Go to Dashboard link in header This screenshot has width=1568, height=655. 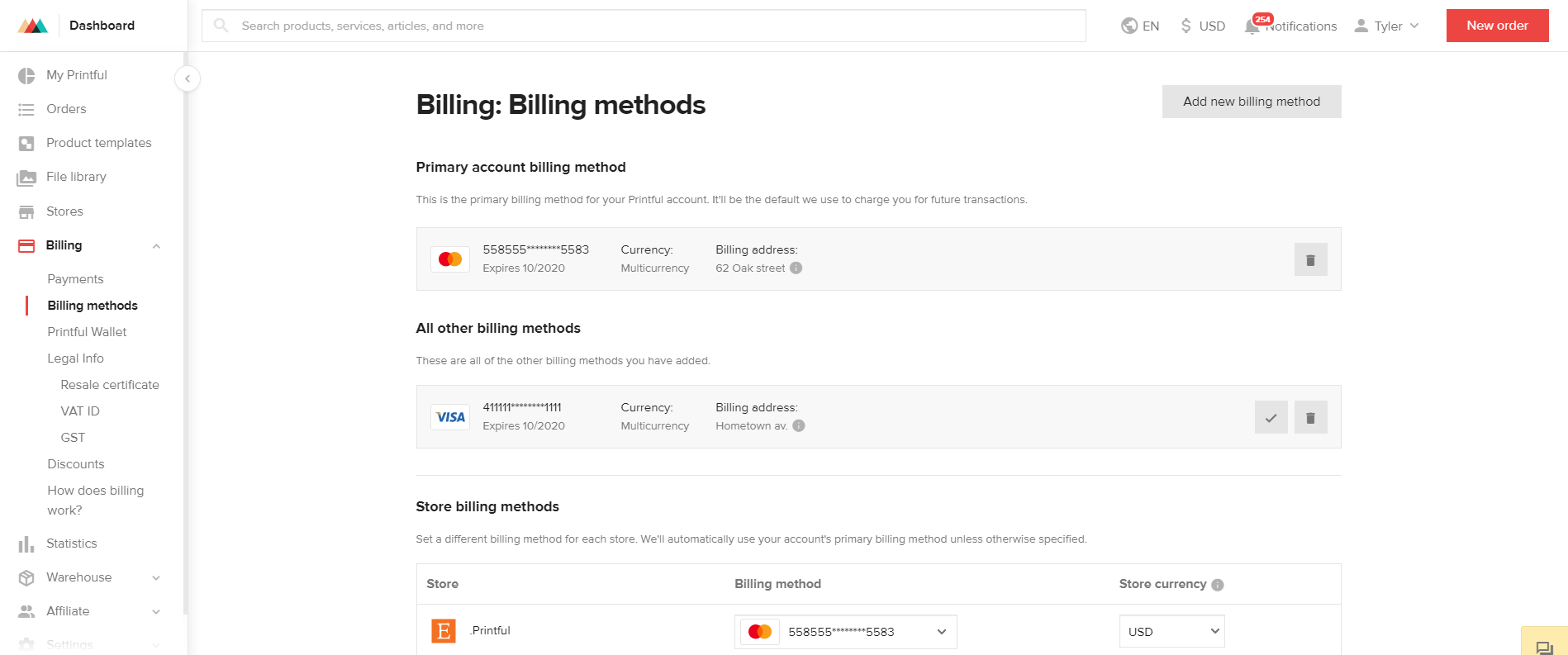pyautogui.click(x=102, y=26)
